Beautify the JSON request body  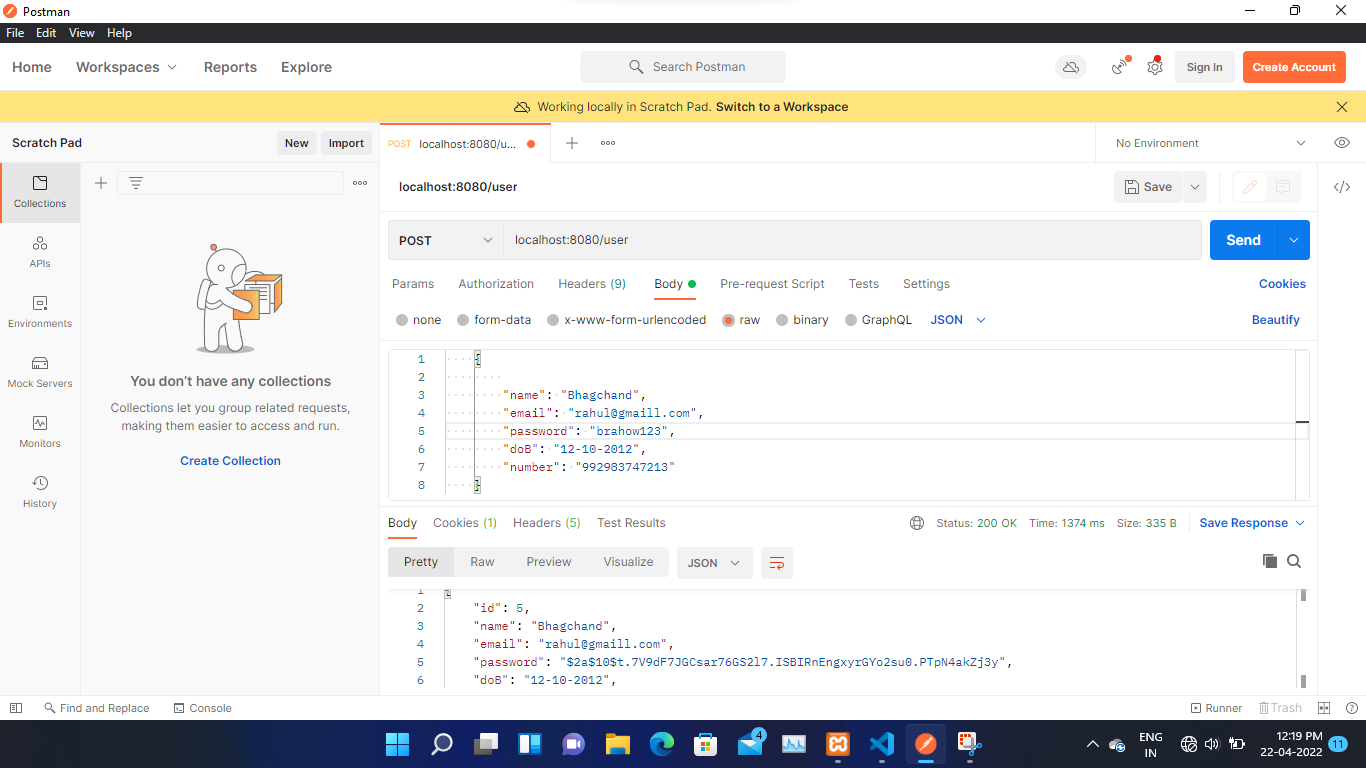click(x=1275, y=320)
